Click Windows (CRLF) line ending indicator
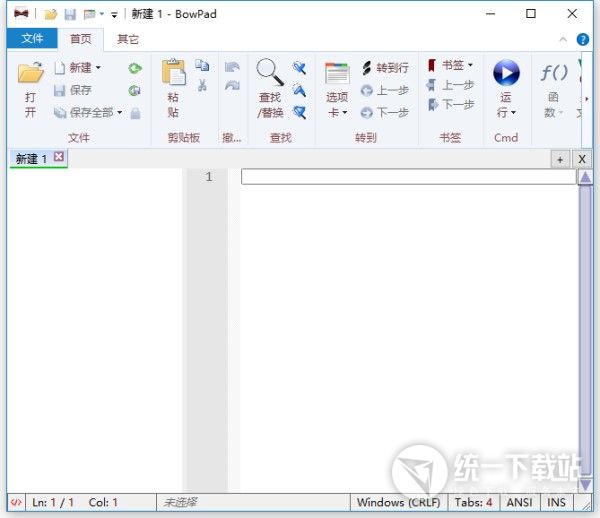Image resolution: width=600 pixels, height=518 pixels. pyautogui.click(x=397, y=502)
